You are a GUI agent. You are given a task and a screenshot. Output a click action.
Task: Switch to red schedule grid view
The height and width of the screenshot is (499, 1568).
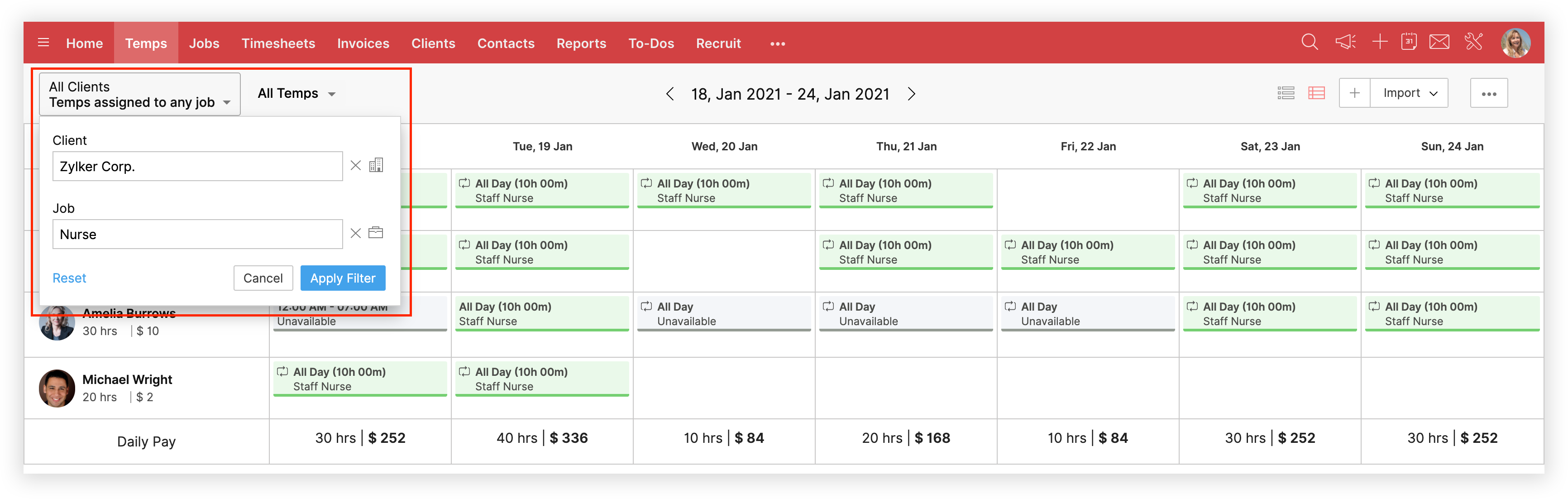pos(1316,93)
